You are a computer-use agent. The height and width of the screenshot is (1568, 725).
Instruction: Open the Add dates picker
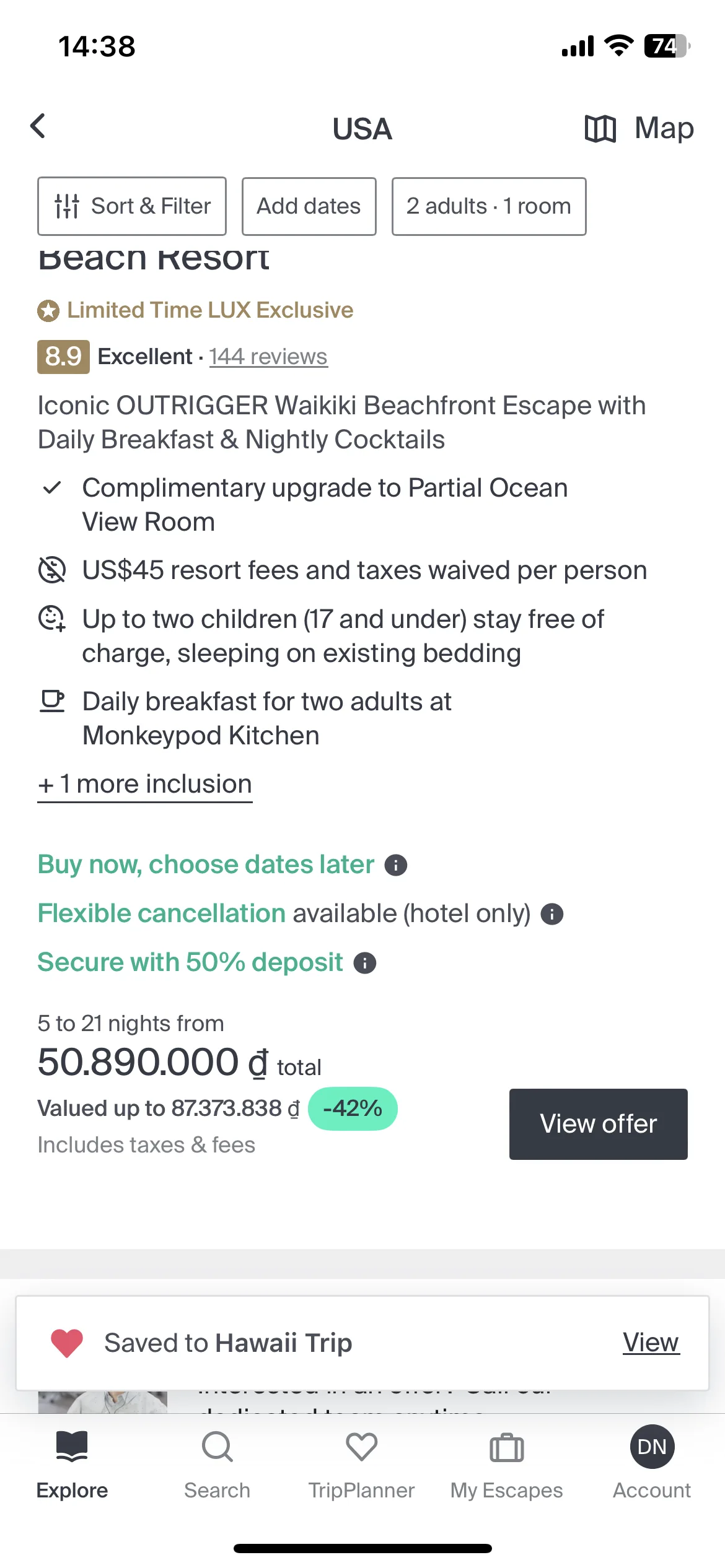309,206
